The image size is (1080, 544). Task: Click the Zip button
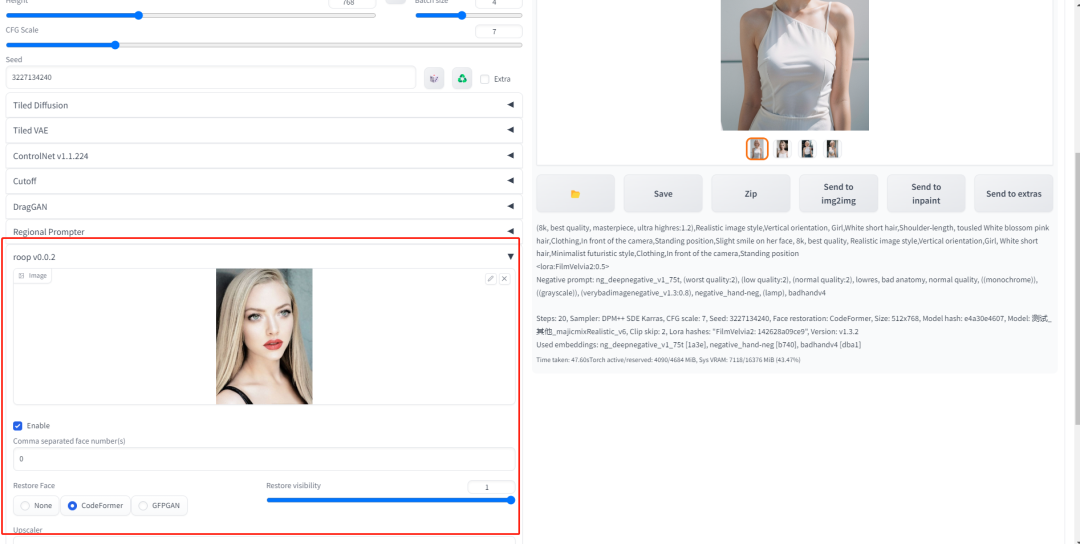tap(751, 193)
